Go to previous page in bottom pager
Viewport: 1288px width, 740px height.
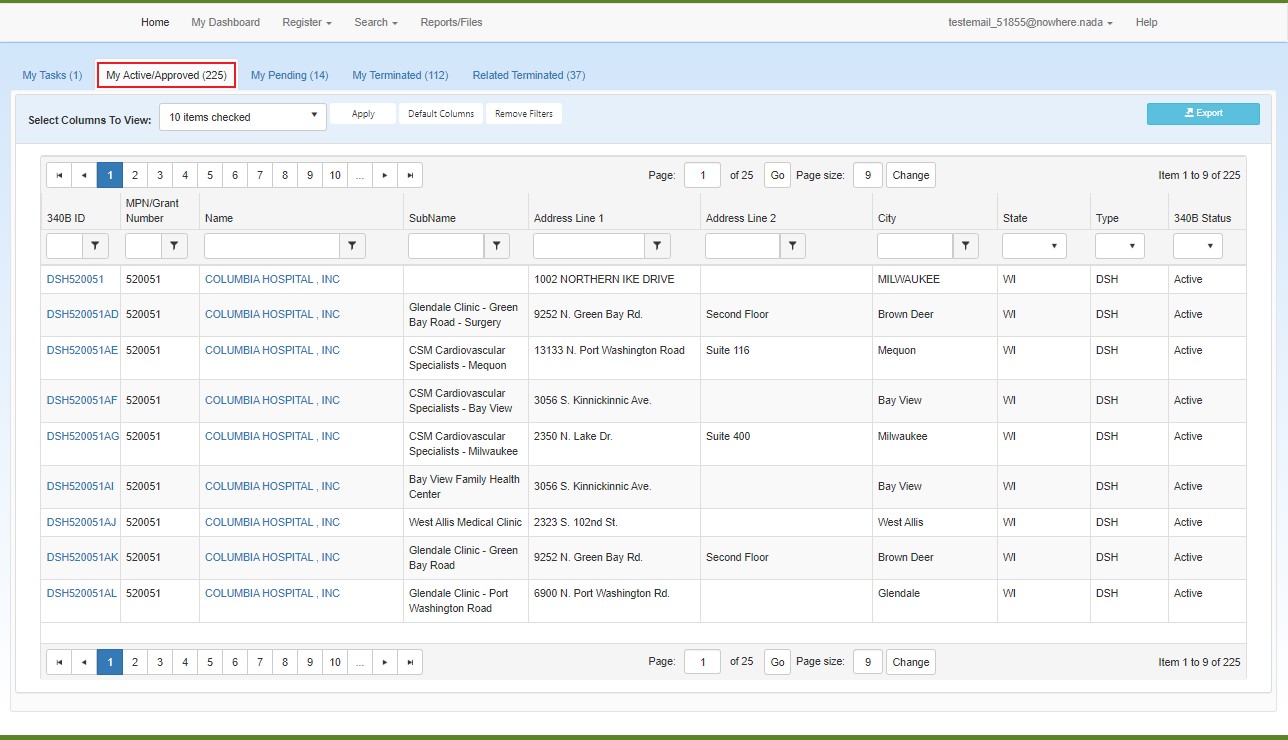(84, 661)
